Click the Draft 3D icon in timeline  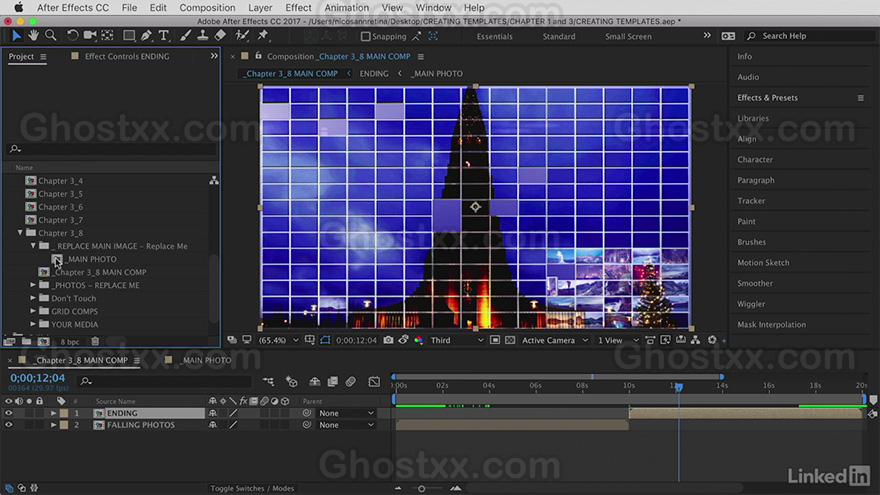pos(291,382)
